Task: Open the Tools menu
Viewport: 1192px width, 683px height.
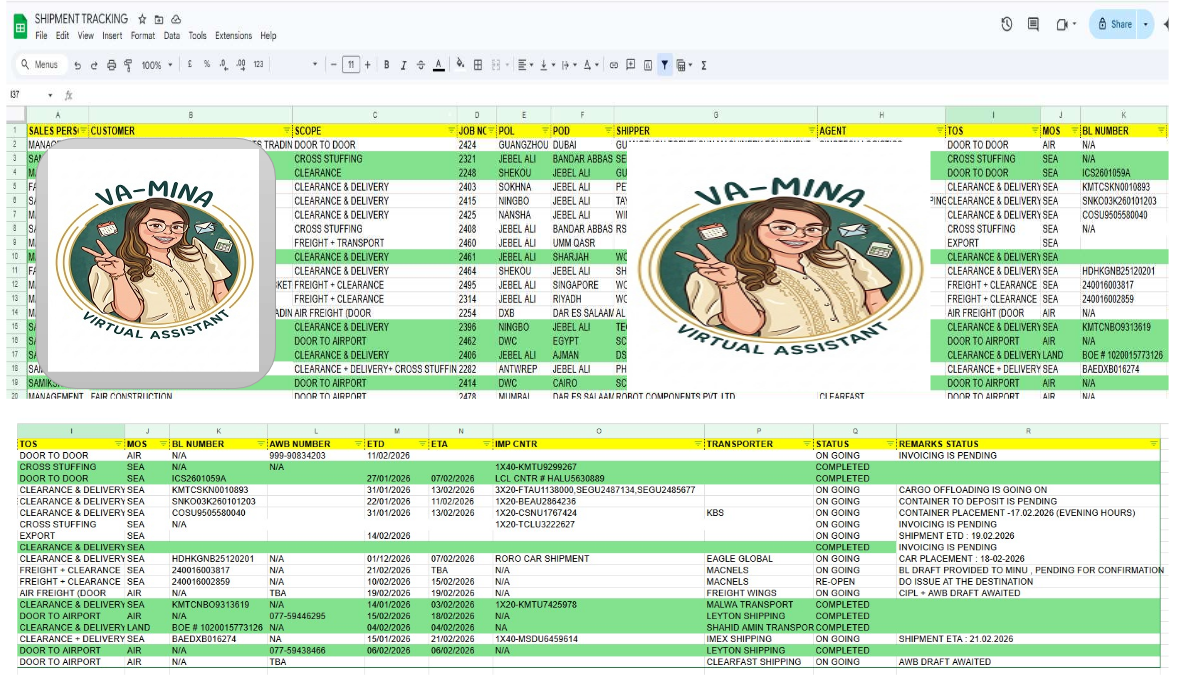Action: pos(198,36)
